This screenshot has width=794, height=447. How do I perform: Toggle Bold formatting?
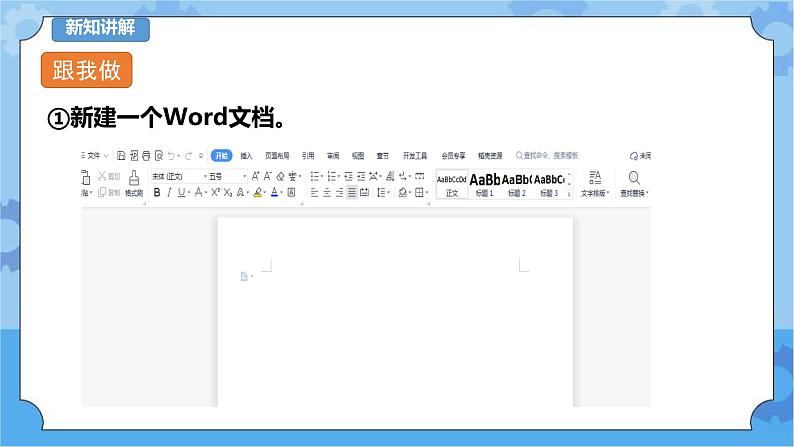(157, 192)
